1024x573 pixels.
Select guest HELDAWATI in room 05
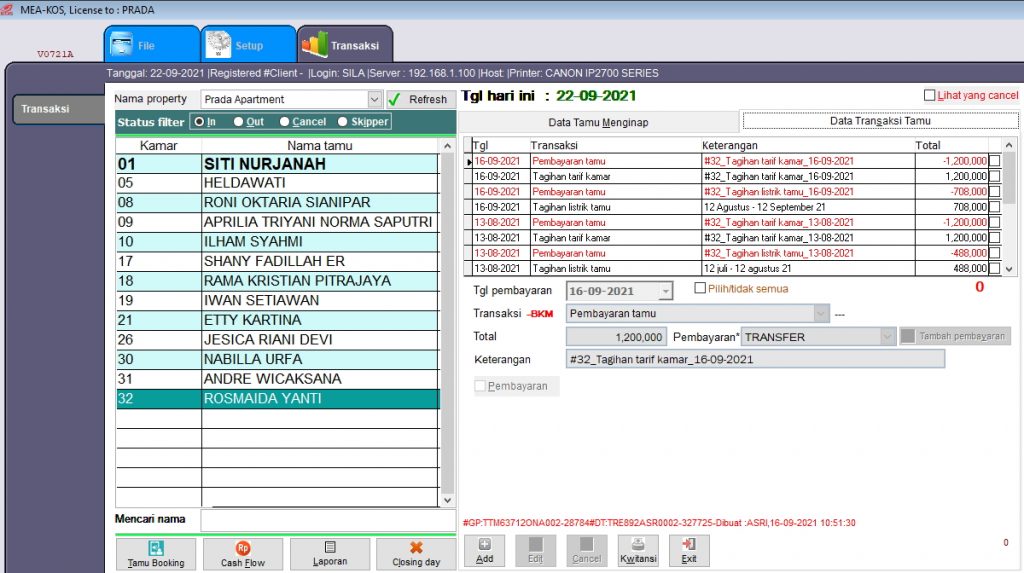278,183
